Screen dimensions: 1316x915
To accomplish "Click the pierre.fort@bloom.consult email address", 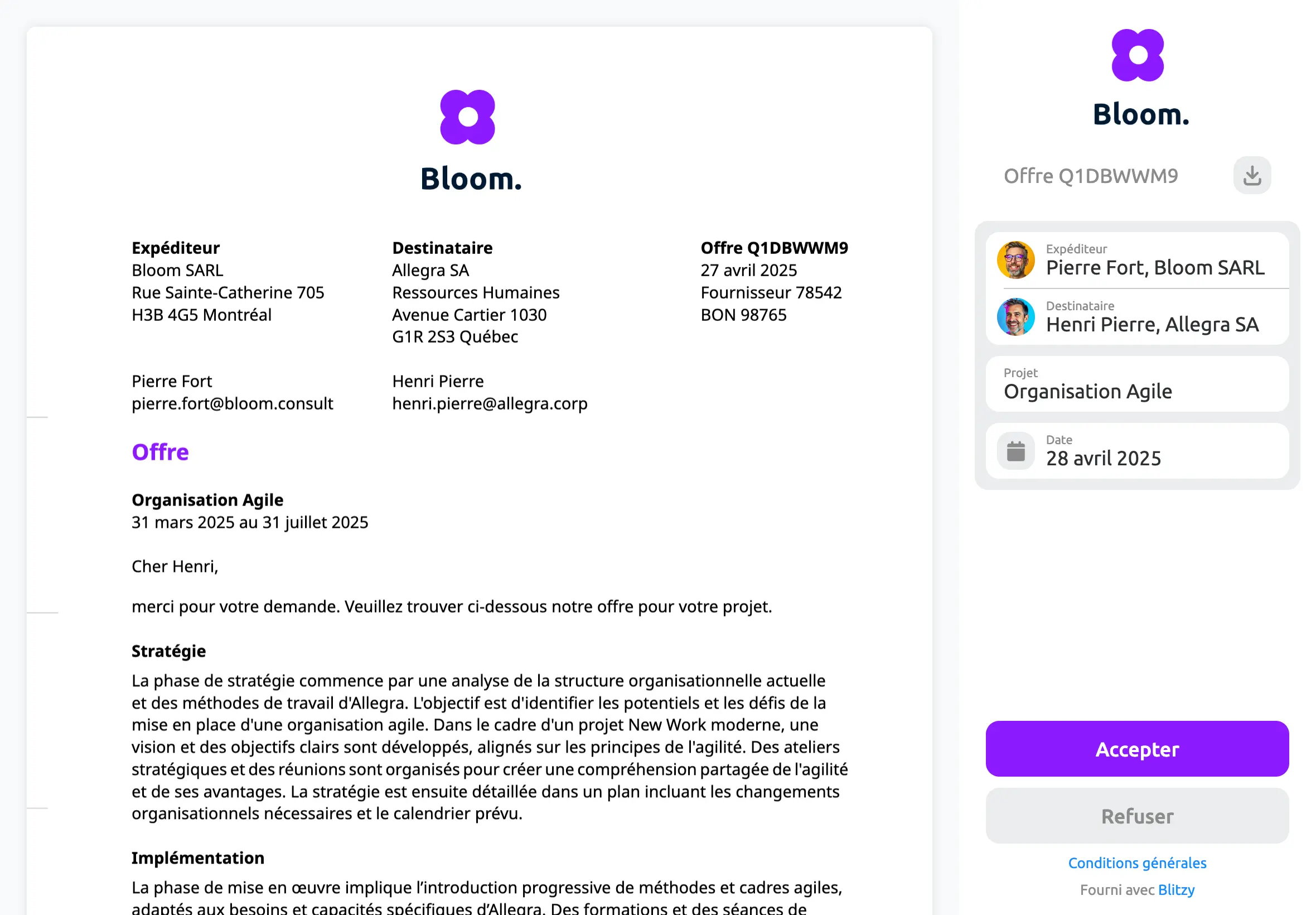I will [x=232, y=403].
